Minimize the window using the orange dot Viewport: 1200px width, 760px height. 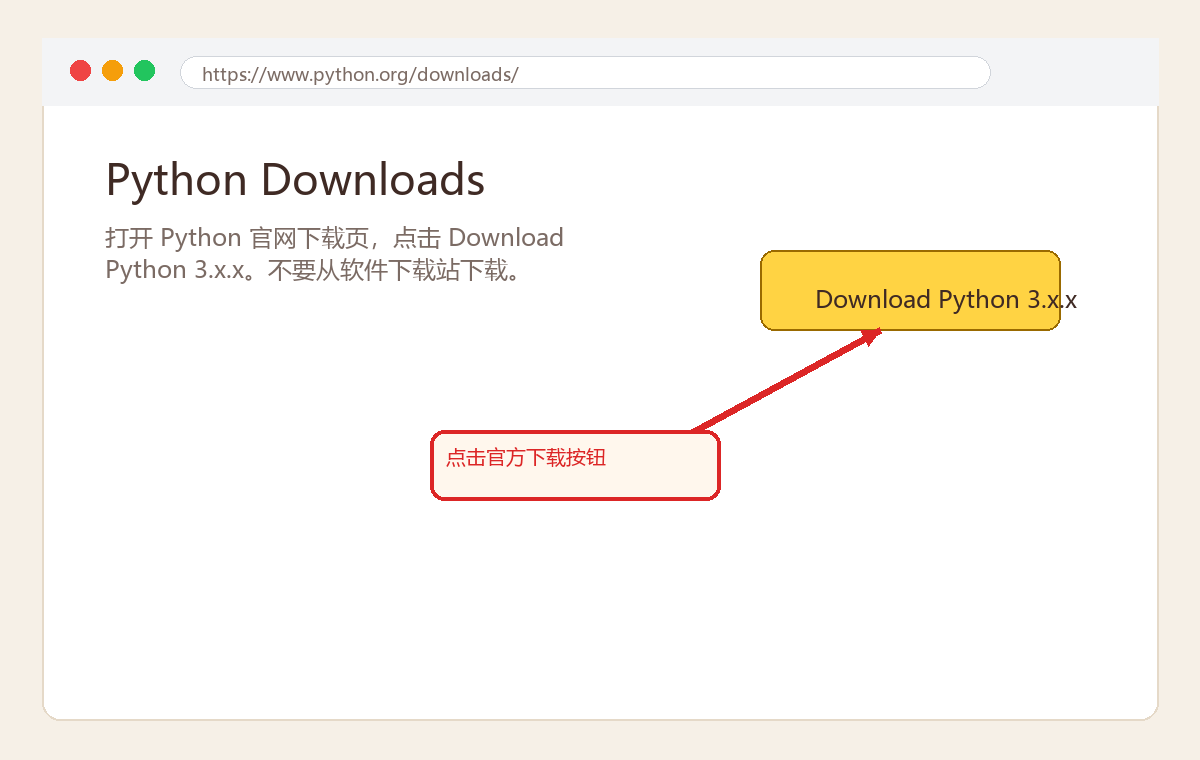click(x=112, y=70)
